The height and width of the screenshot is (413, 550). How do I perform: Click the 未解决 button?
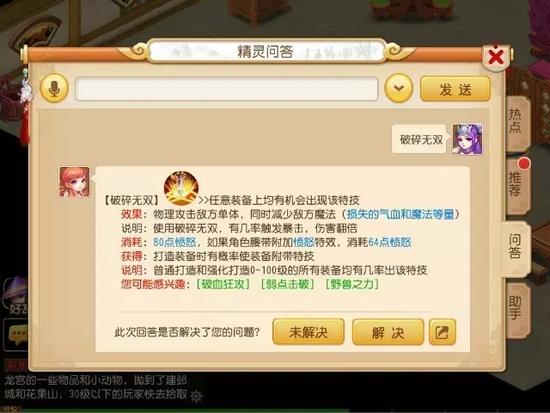click(308, 332)
